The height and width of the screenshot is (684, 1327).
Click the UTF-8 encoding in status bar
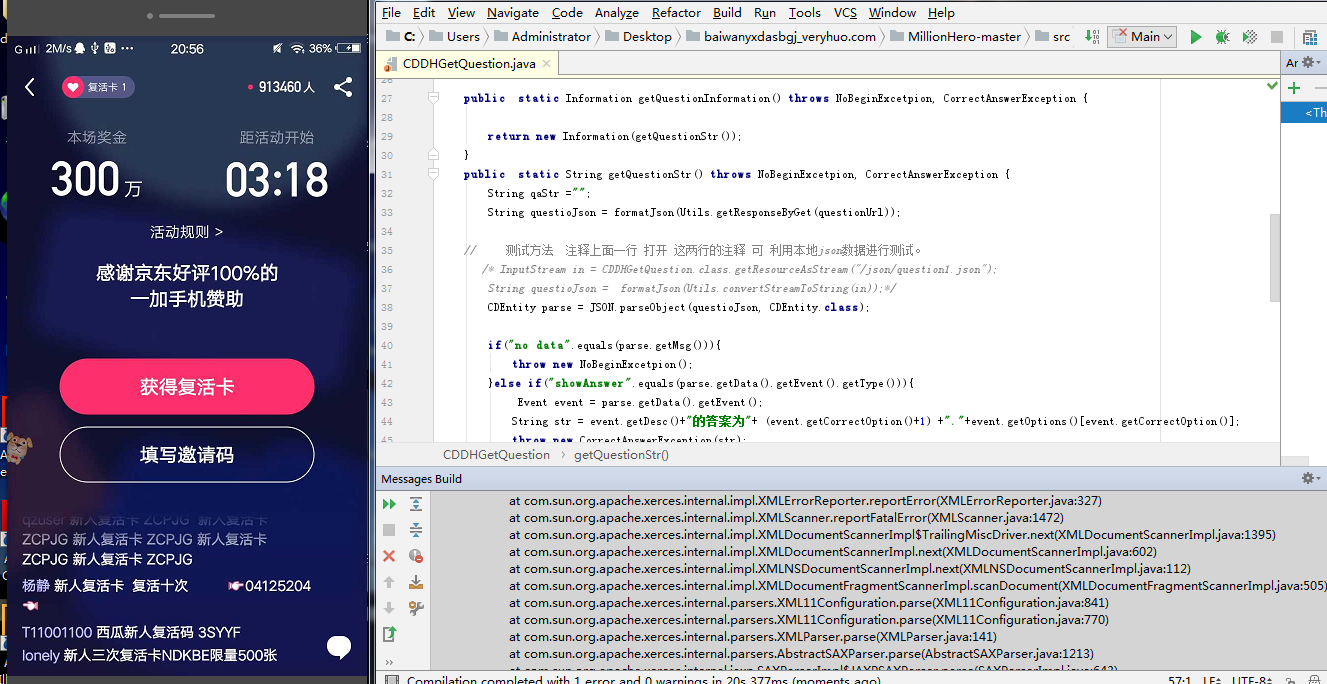1250,681
